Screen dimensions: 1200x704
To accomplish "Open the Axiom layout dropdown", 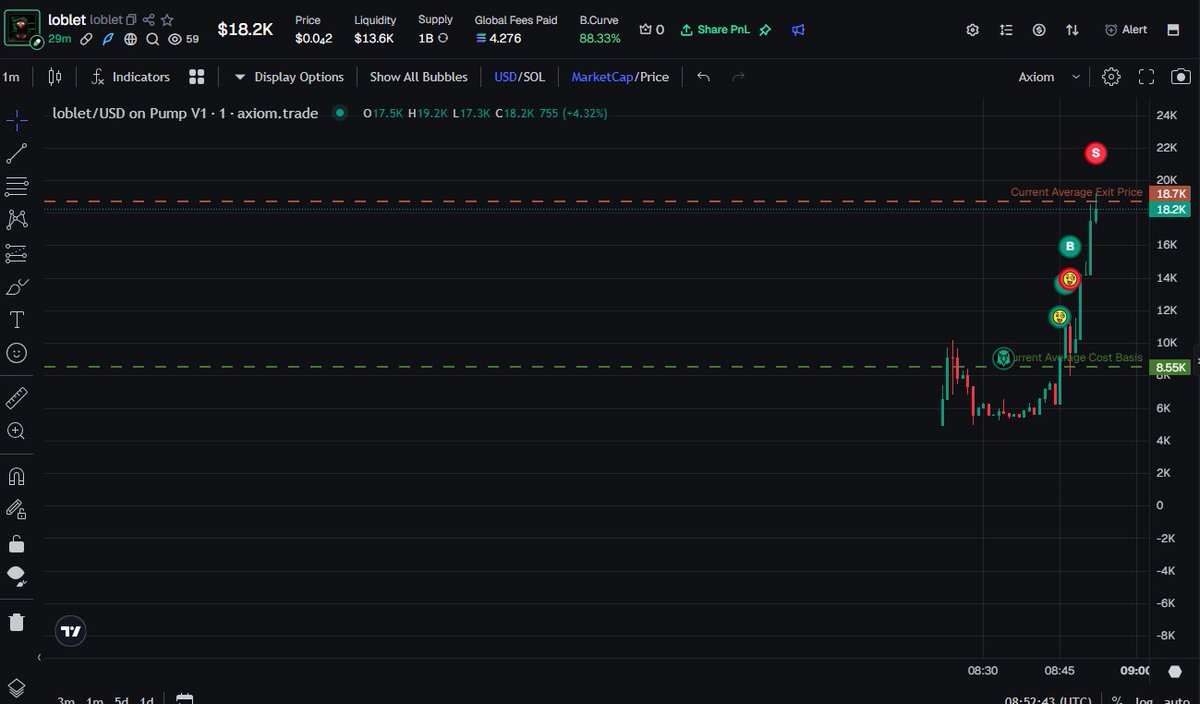I will (1049, 77).
